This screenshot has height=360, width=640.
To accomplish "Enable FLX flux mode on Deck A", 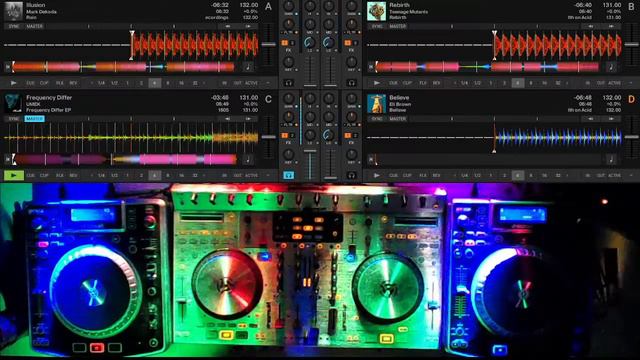I will [60, 83].
